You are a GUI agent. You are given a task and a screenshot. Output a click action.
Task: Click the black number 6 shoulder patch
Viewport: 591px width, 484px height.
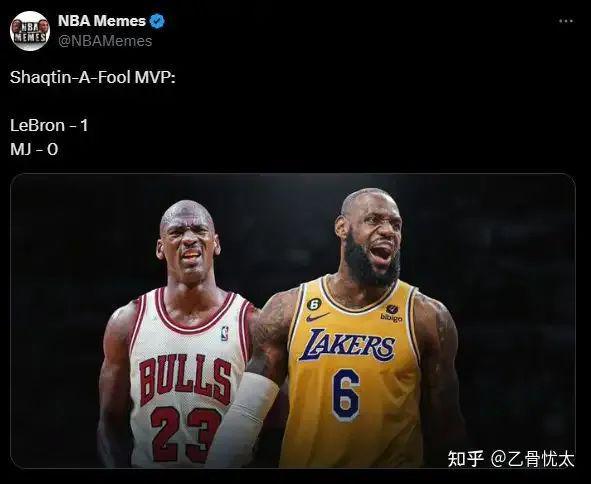pyautogui.click(x=314, y=304)
